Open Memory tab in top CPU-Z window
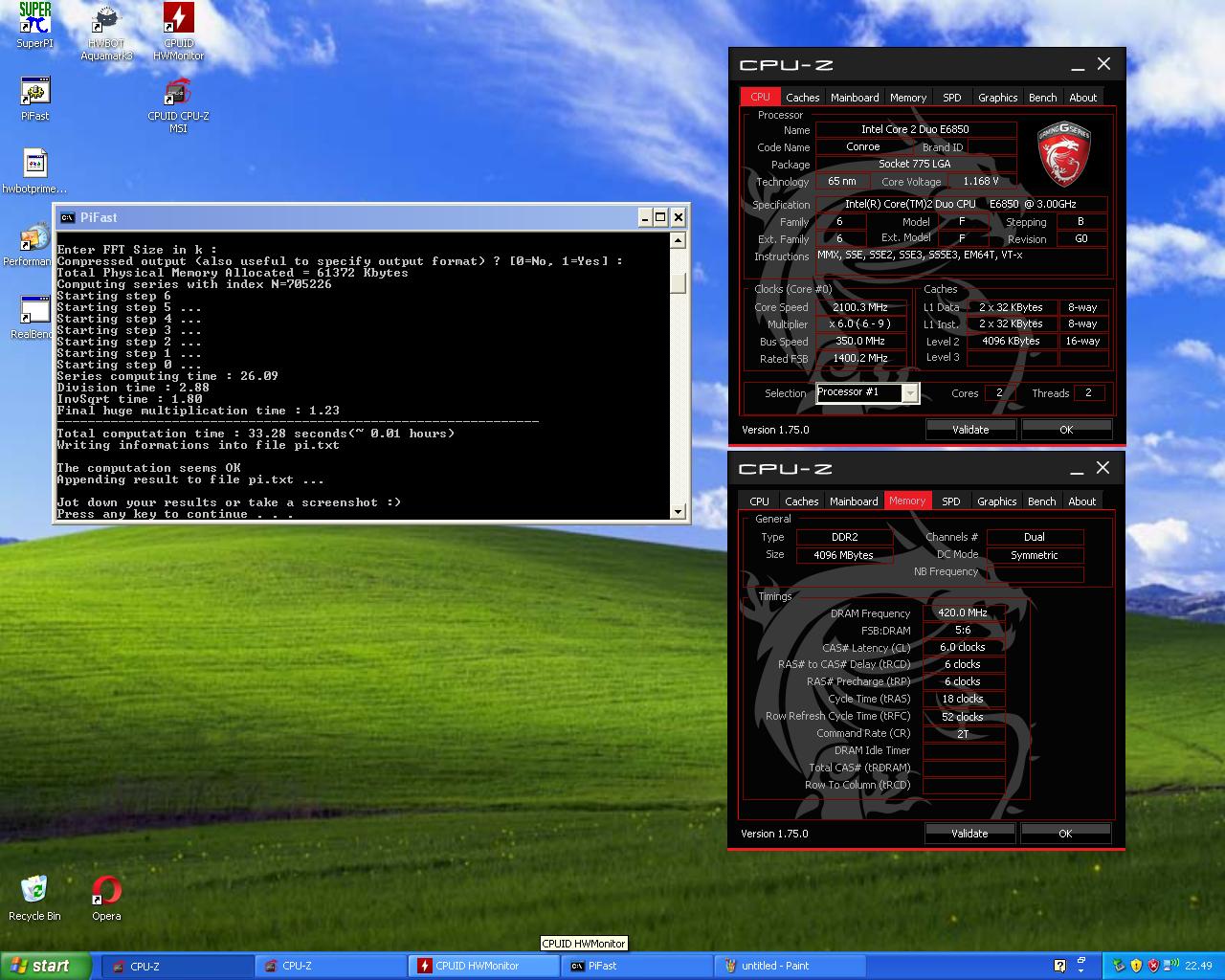1225x980 pixels. click(908, 98)
